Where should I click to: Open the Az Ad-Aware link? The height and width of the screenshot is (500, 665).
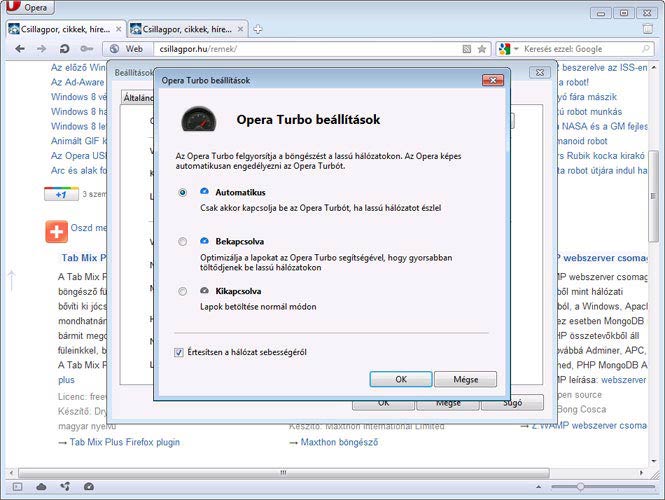point(78,82)
